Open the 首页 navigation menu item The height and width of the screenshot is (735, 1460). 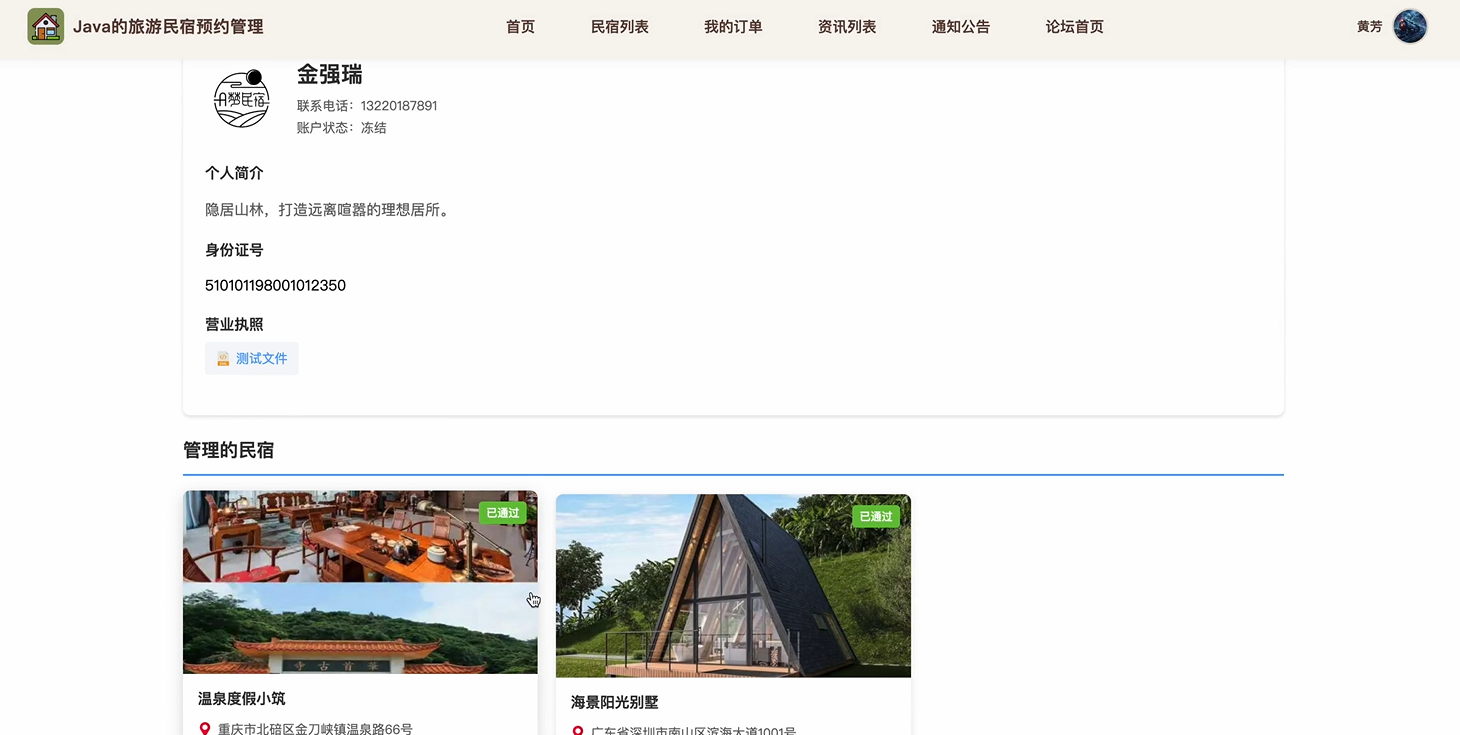pyautogui.click(x=520, y=26)
